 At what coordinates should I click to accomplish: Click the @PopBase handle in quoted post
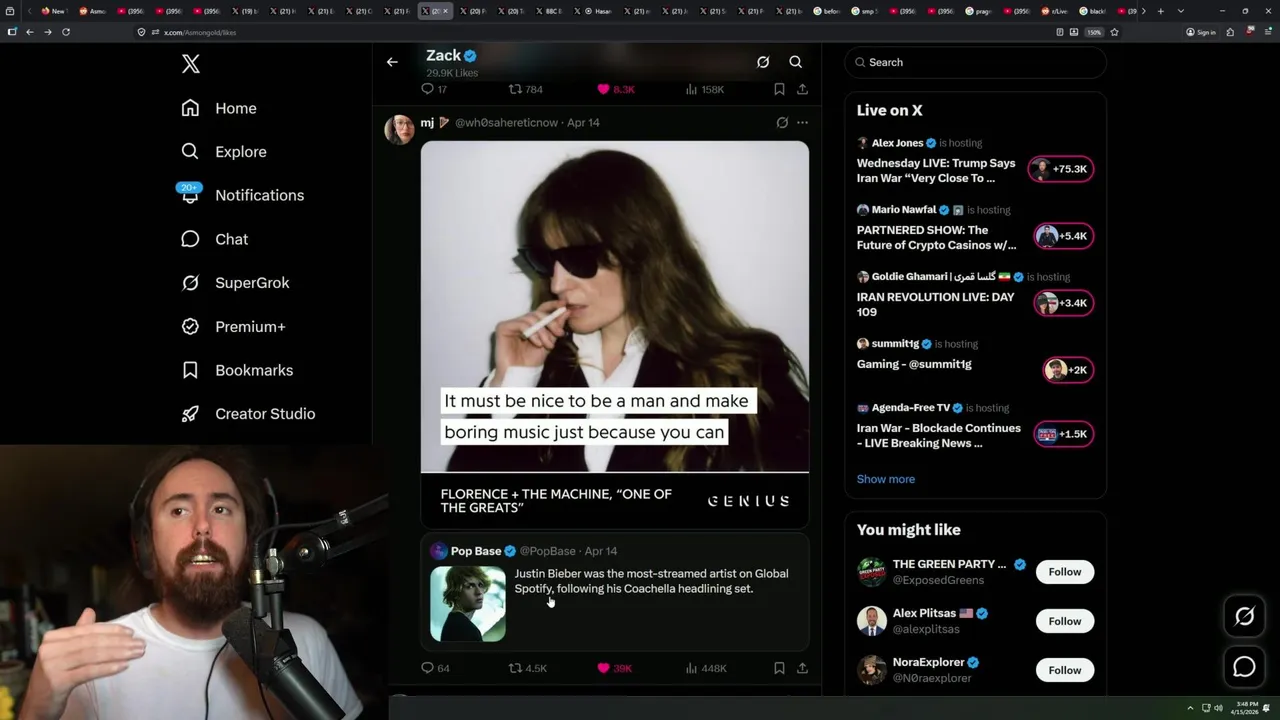548,551
